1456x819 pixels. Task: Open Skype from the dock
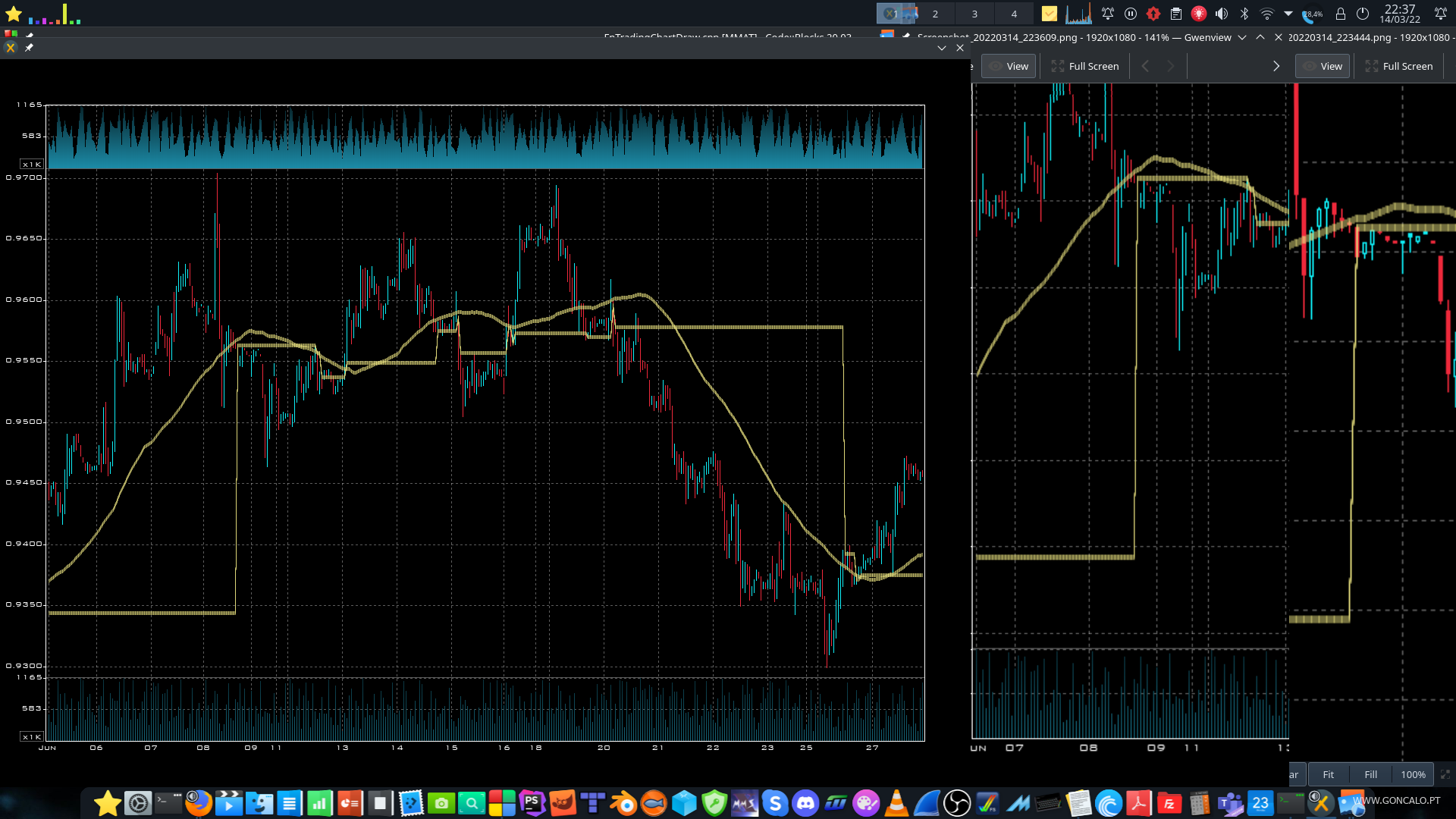(x=775, y=802)
